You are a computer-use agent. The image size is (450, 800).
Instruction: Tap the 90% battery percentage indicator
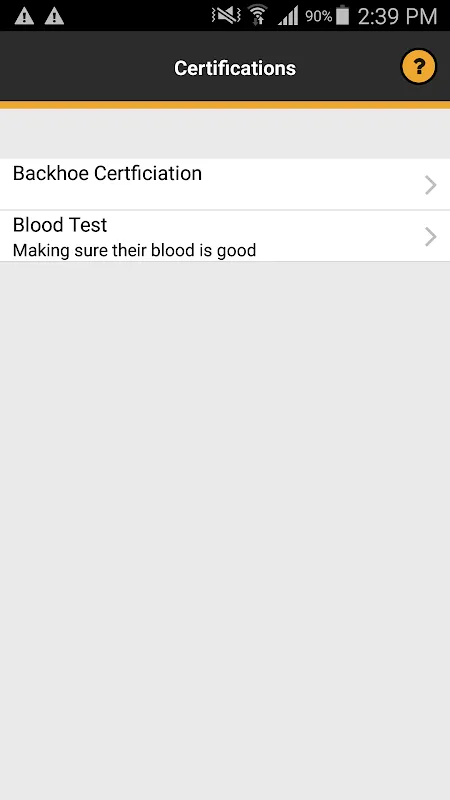319,16
